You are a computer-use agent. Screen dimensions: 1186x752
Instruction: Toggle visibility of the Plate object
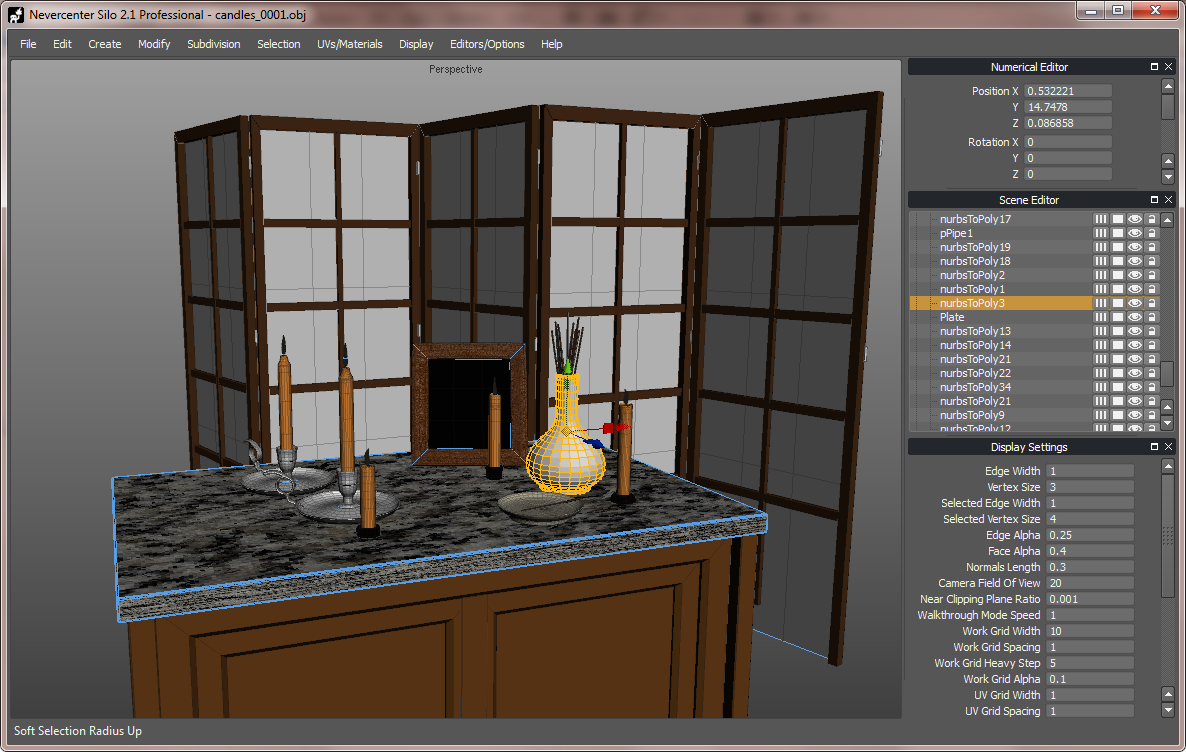coord(1135,317)
